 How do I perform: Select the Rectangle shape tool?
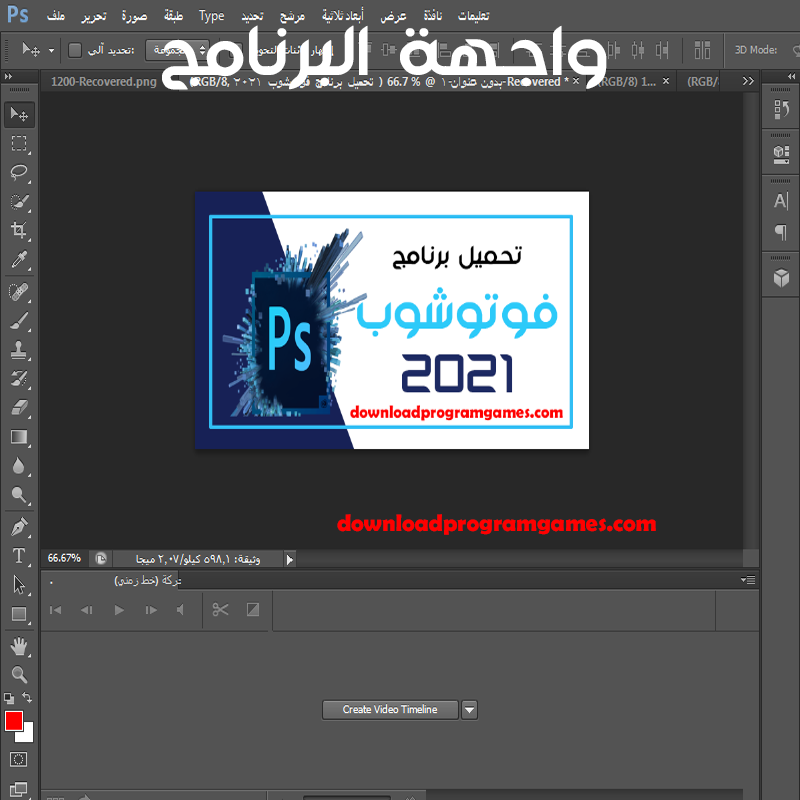point(19,614)
